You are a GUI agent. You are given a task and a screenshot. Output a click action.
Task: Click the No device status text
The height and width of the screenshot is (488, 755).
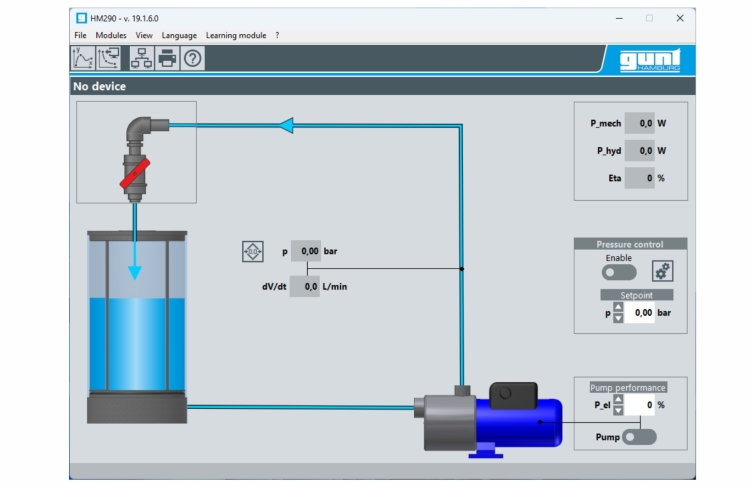pyautogui.click(x=99, y=87)
